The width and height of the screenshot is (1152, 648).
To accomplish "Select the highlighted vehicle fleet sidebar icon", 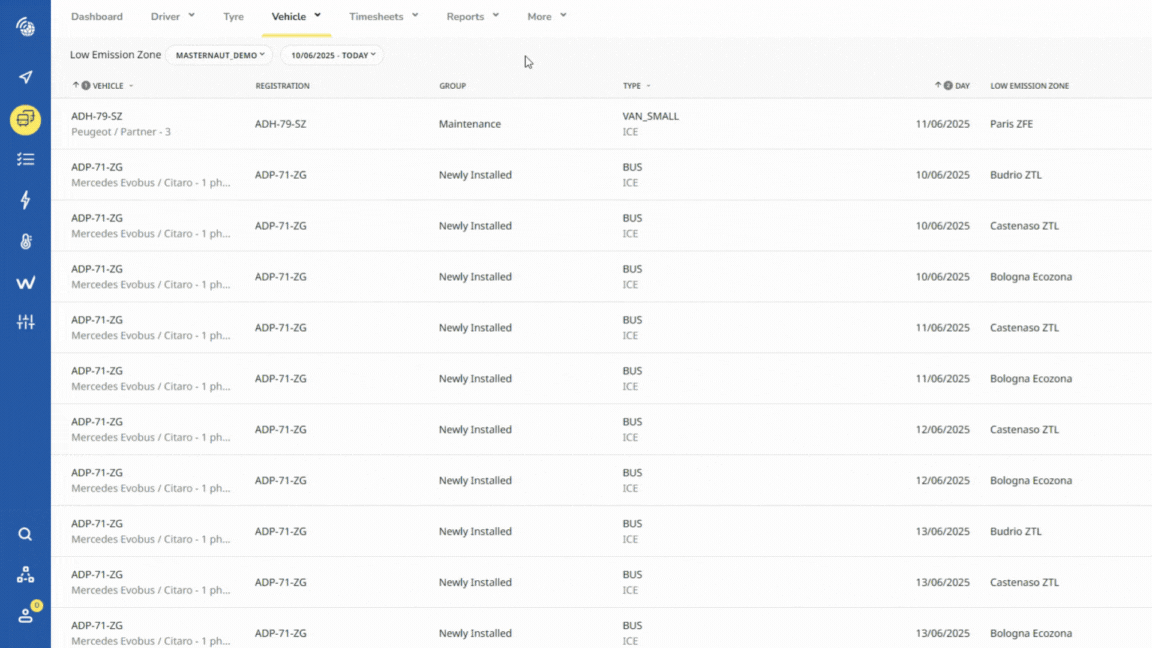I will (25, 120).
